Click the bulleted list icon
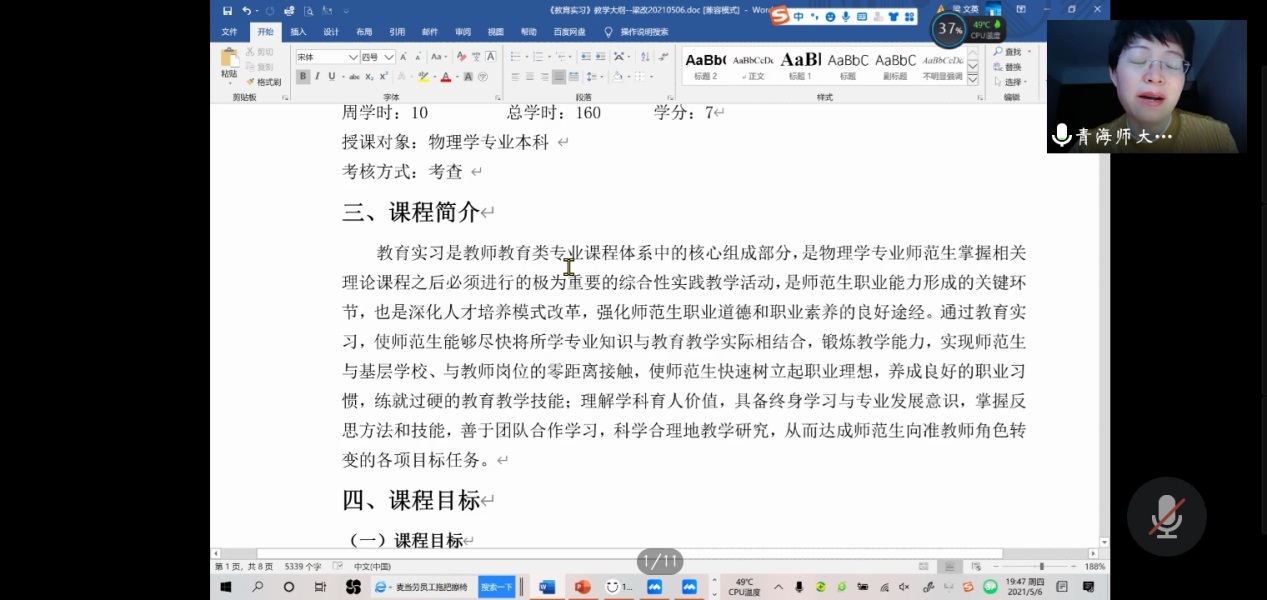1267x600 pixels. 514,57
